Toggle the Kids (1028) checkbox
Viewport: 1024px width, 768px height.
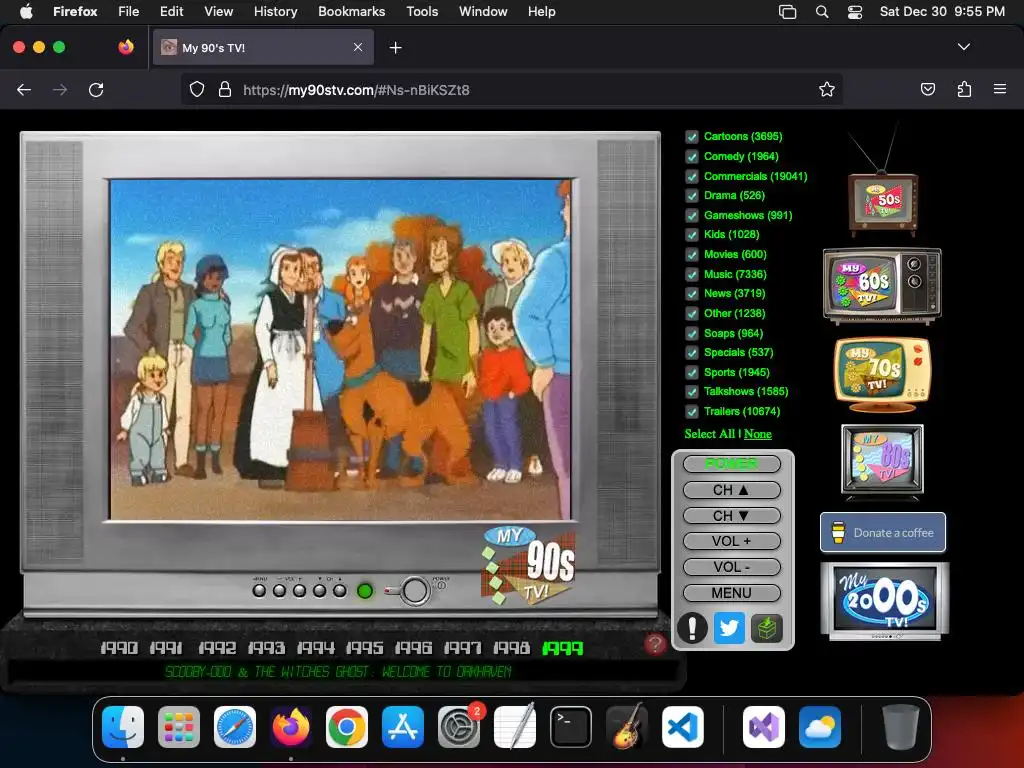tap(692, 234)
